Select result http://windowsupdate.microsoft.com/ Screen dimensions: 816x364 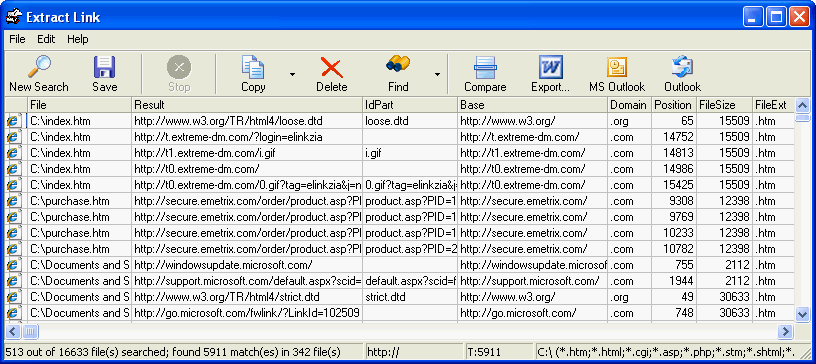click(247, 265)
